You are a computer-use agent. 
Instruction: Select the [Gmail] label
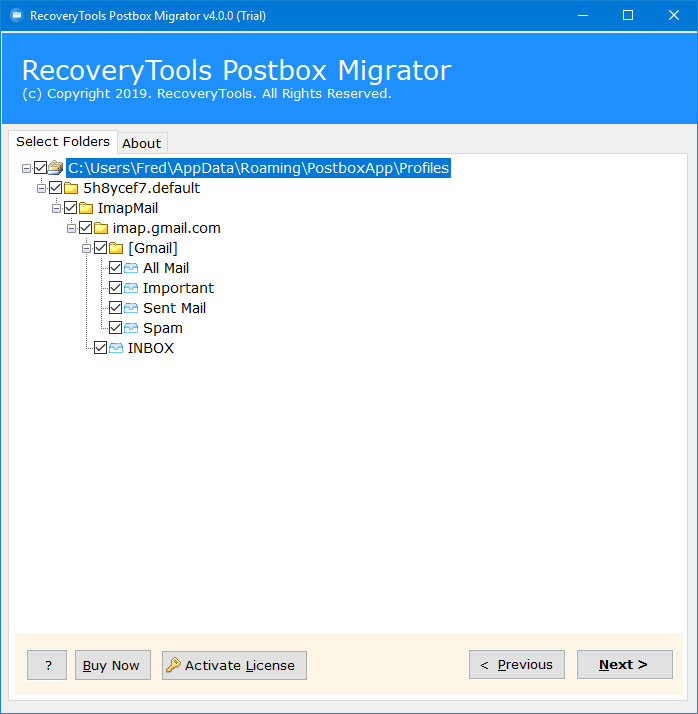tap(153, 248)
